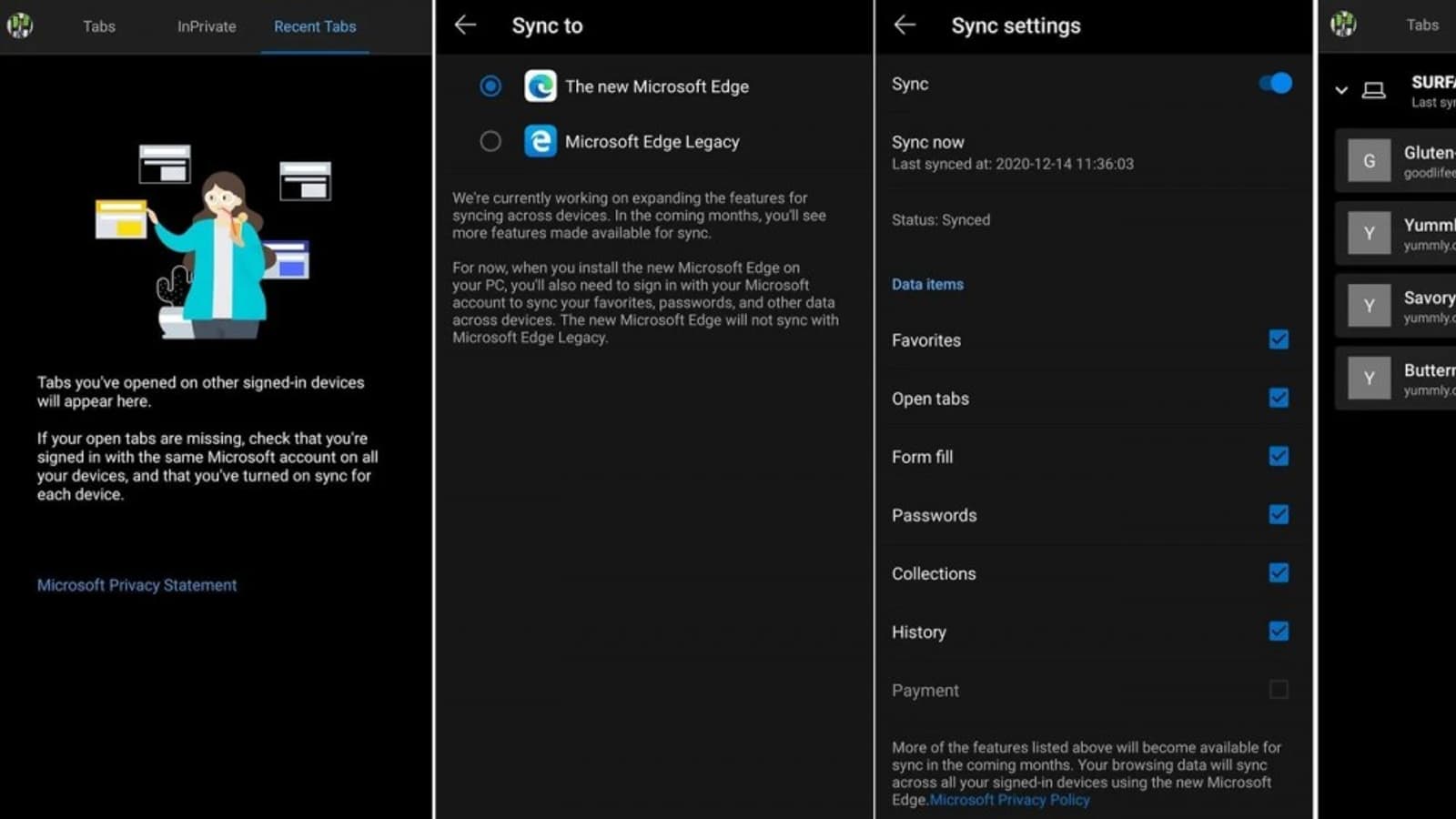This screenshot has height=819, width=1456.
Task: Open the Y icon next to Savory tab
Action: pos(1369,306)
